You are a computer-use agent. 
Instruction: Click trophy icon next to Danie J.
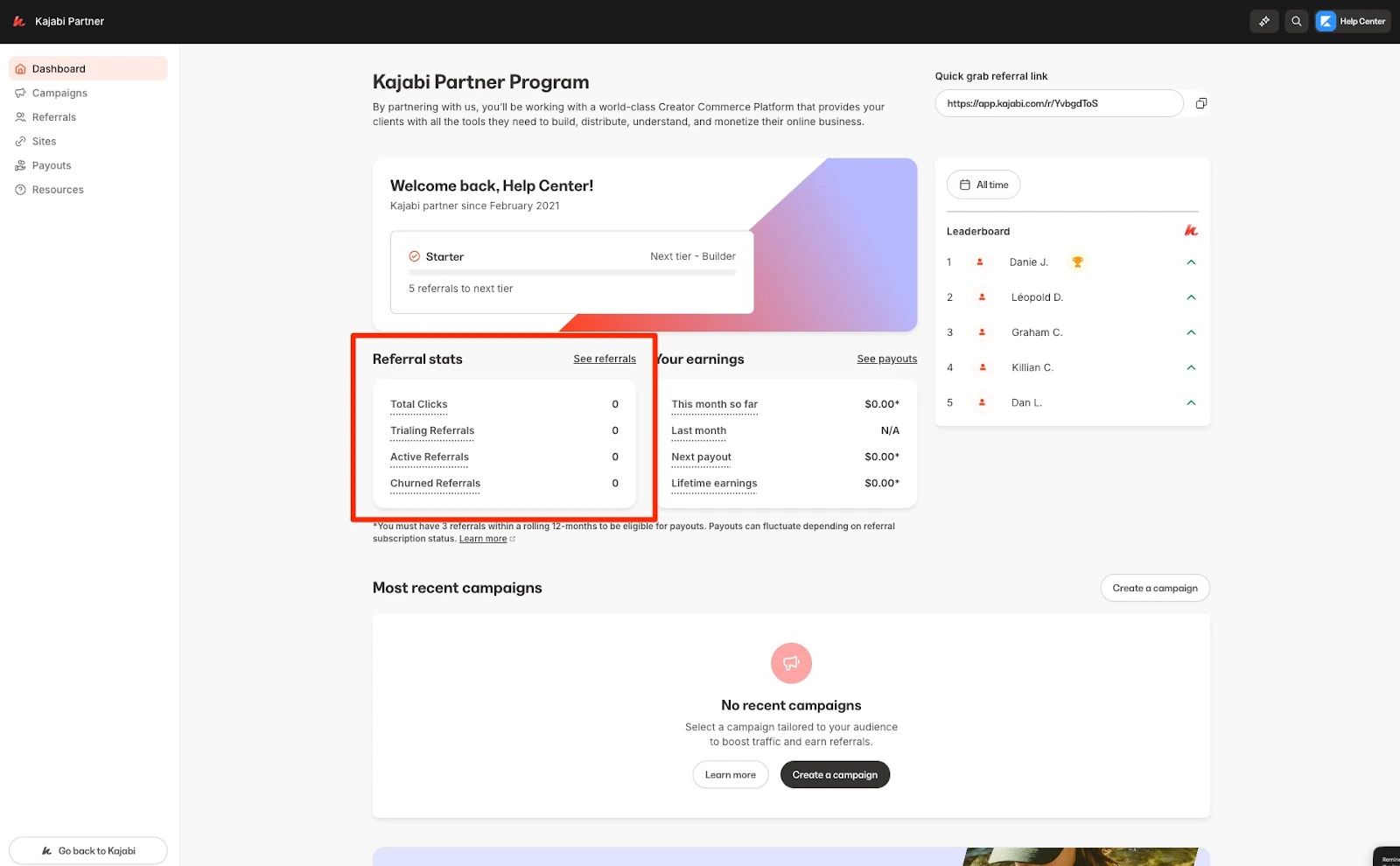pos(1077,262)
